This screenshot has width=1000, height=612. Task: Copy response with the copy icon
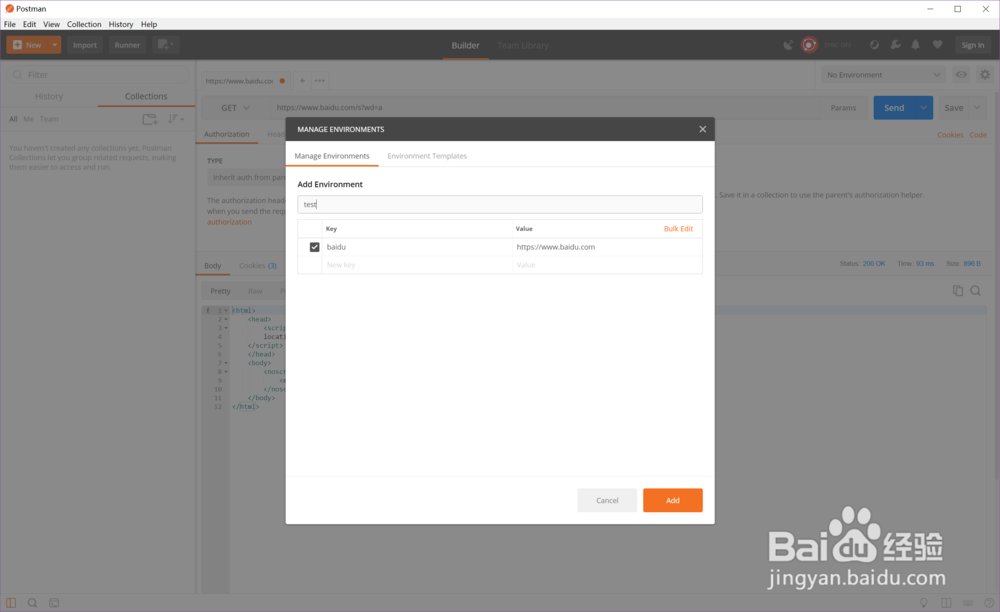[x=957, y=291]
